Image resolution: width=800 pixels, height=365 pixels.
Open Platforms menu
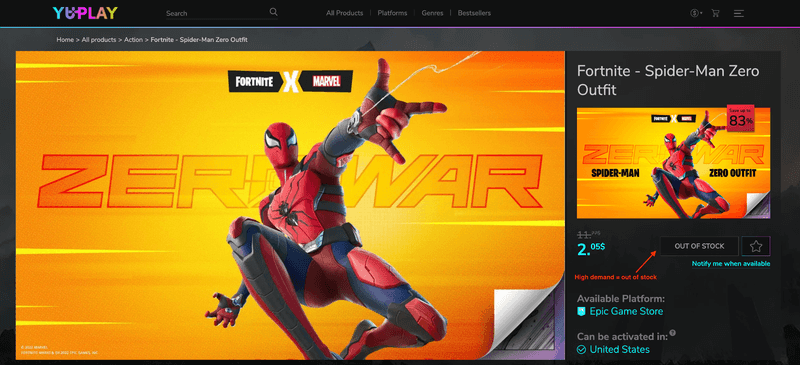[392, 13]
